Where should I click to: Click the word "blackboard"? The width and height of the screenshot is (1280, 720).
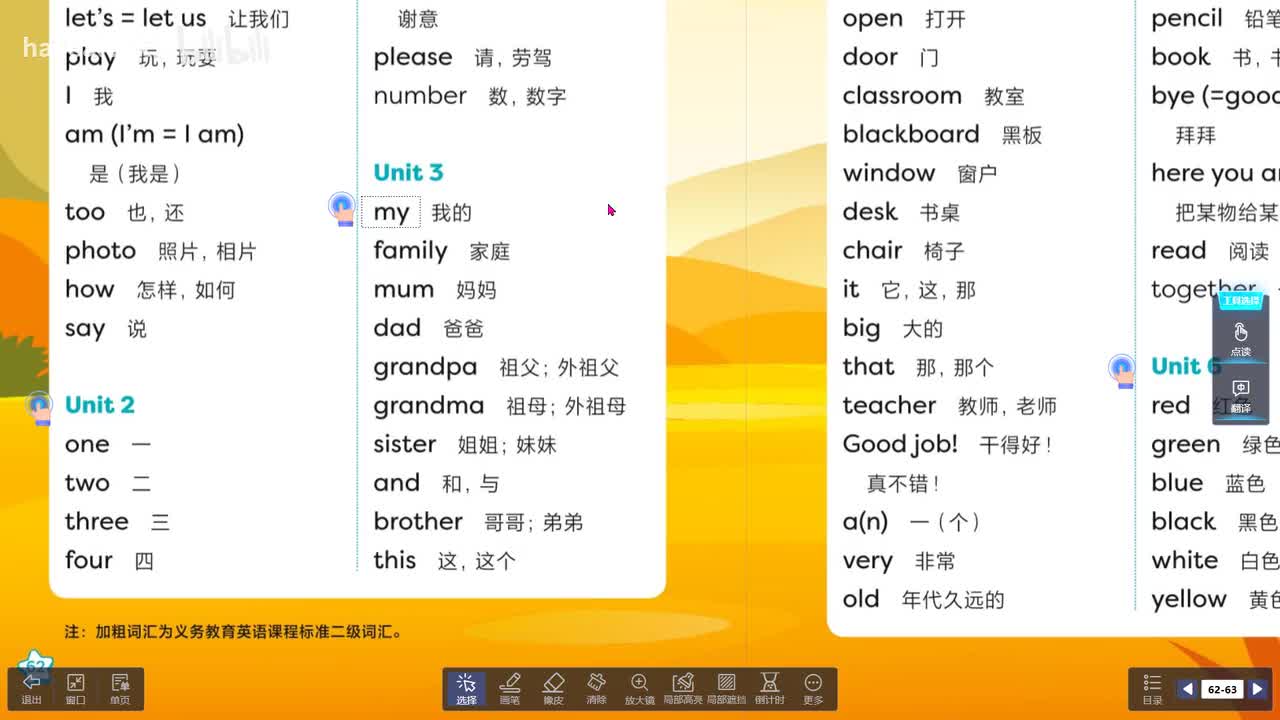[911, 134]
